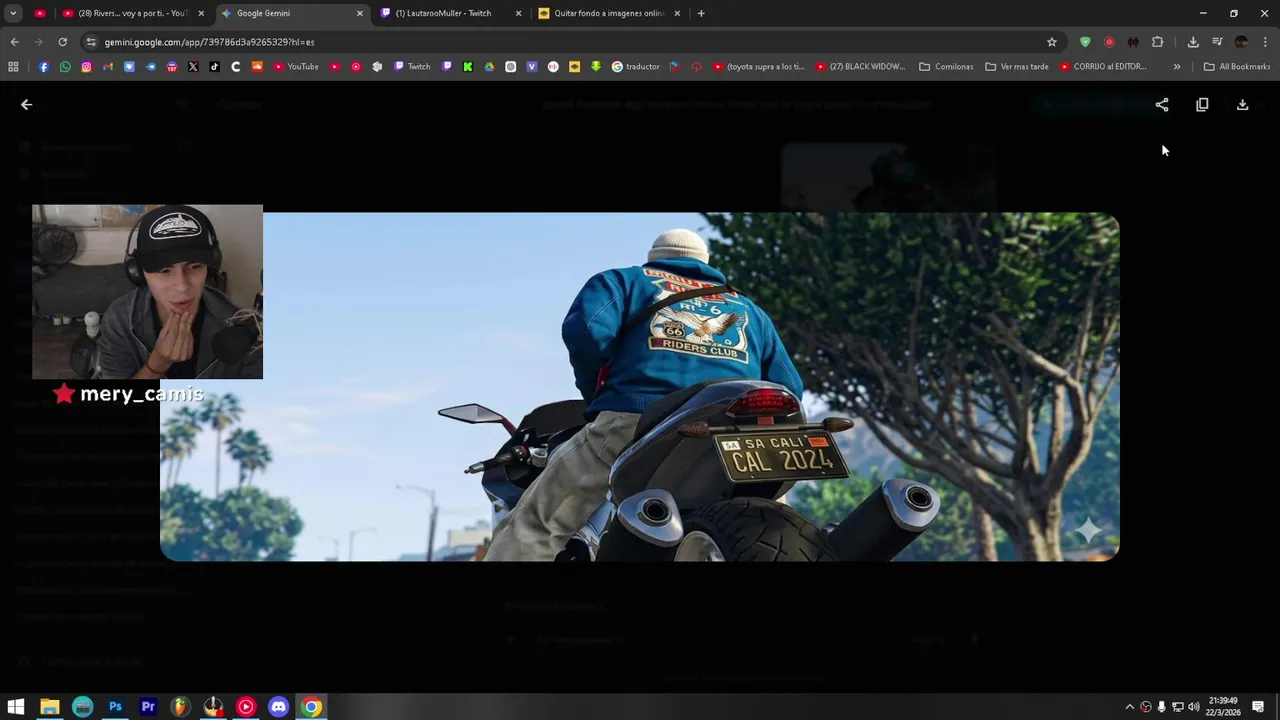Open FL Studio from the taskbar
Image resolution: width=1280 pixels, height=720 pixels.
(x=180, y=707)
